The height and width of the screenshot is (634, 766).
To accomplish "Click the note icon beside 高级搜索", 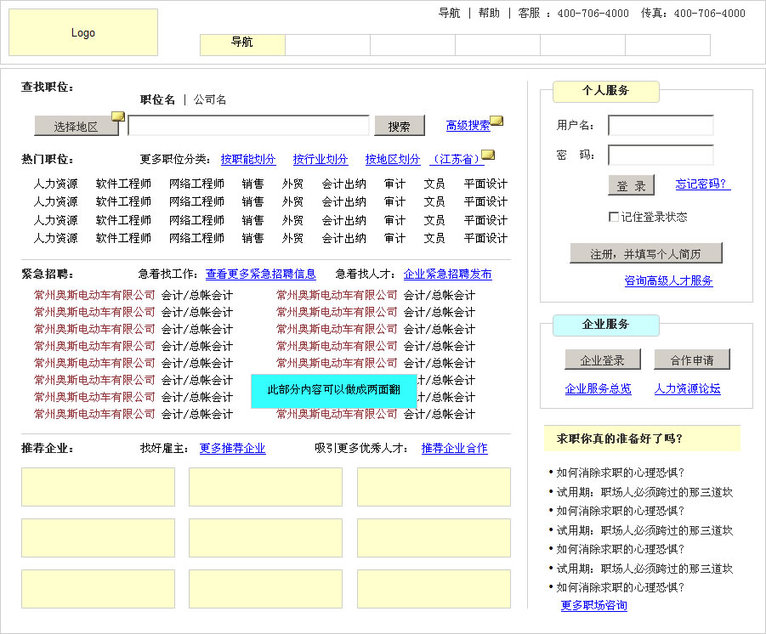I will (x=496, y=121).
